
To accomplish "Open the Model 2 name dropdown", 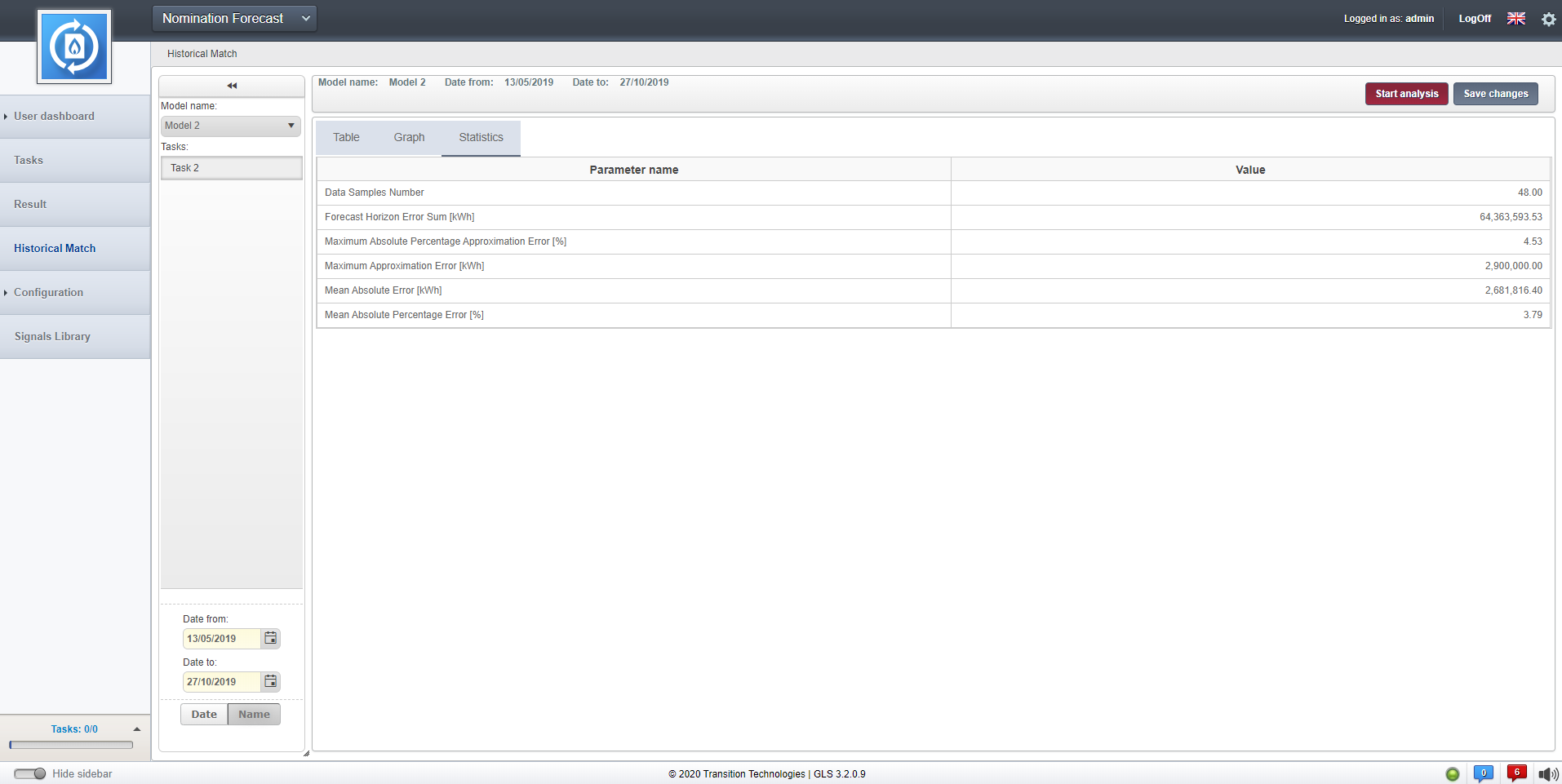I will (x=230, y=126).
